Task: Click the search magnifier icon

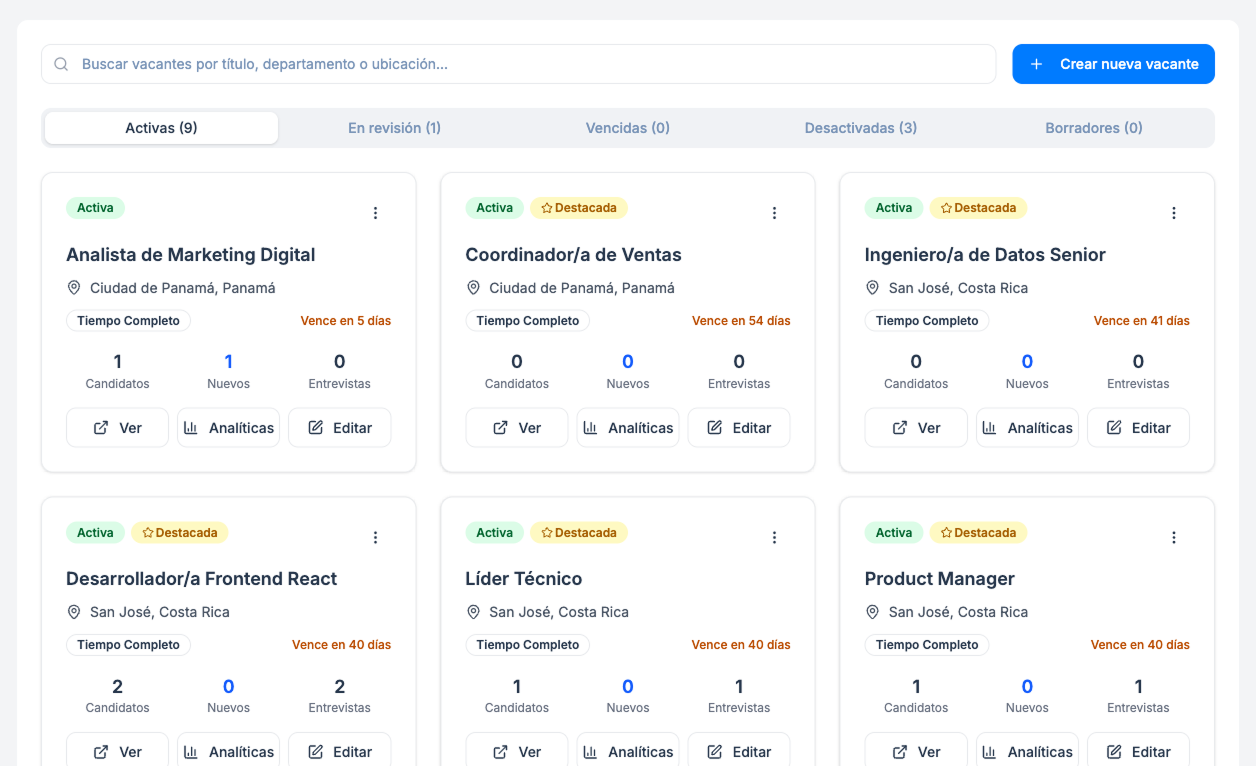Action: pyautogui.click(x=61, y=64)
